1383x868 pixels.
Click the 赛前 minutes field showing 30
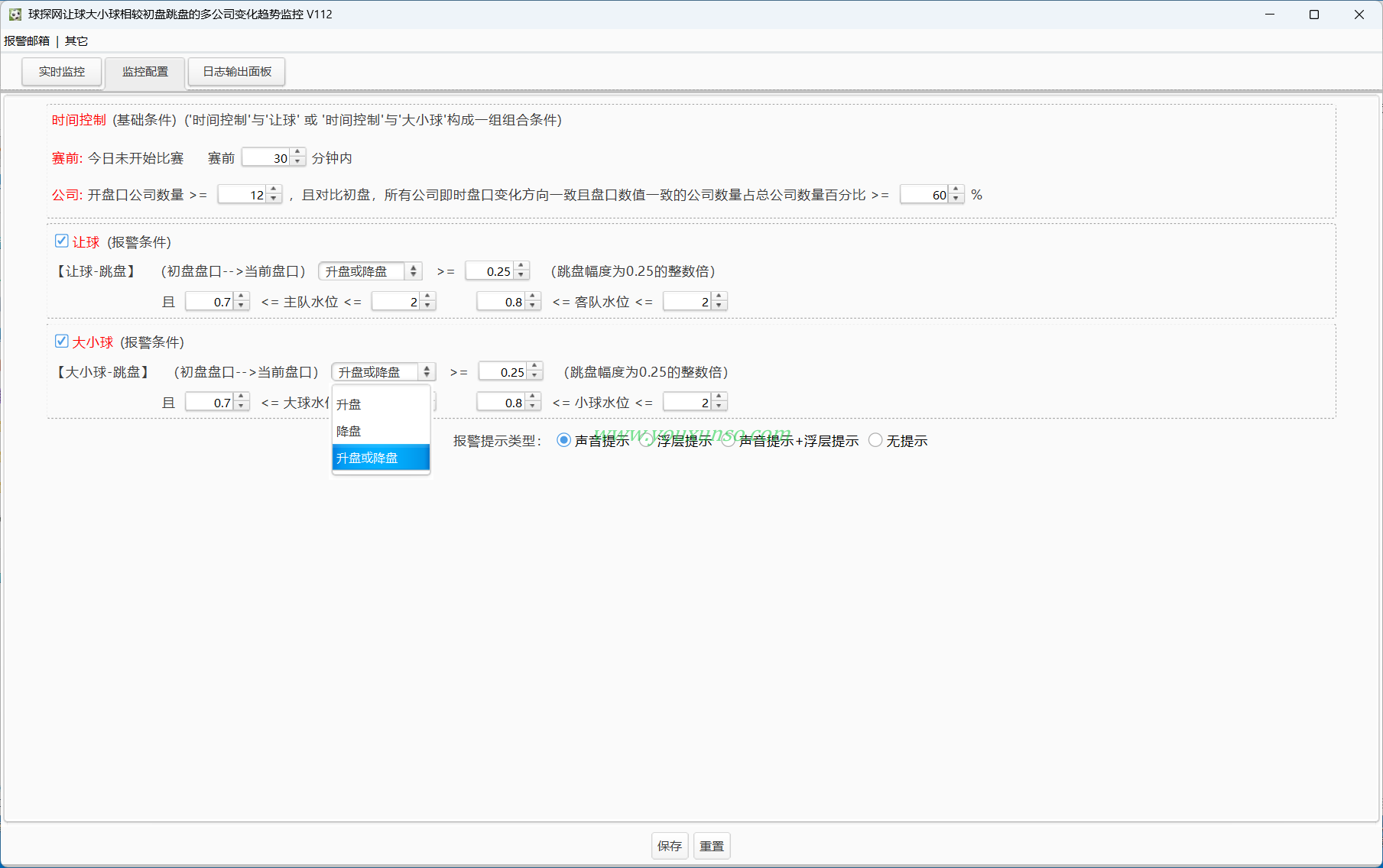[266, 157]
